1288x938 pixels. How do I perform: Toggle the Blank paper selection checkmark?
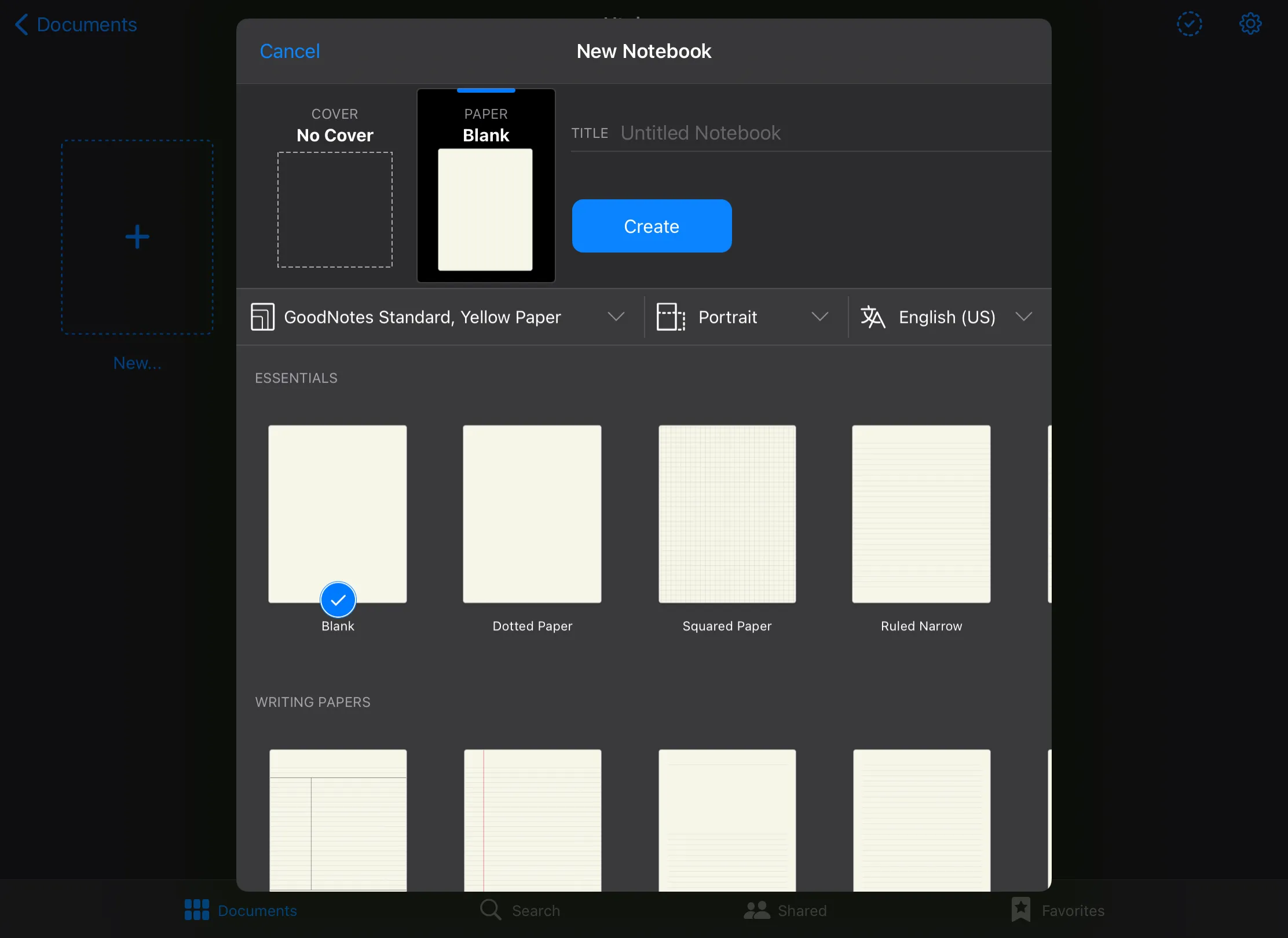pyautogui.click(x=338, y=600)
